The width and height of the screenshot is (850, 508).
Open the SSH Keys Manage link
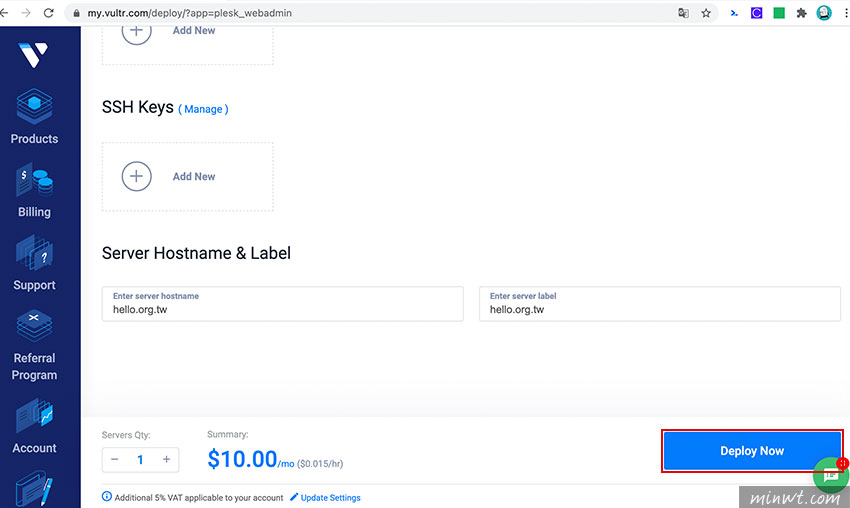coord(203,109)
